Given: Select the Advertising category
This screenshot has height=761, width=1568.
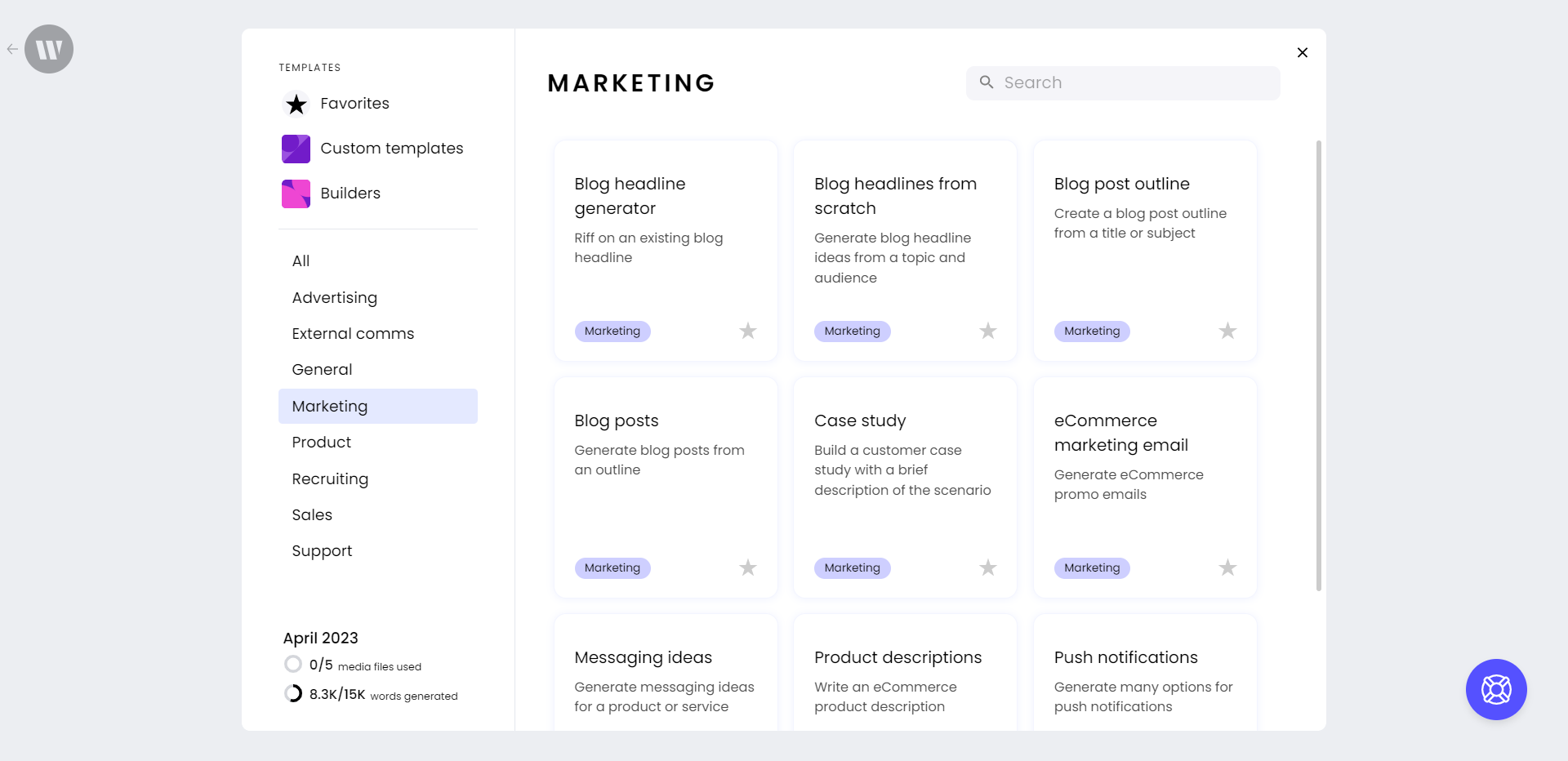Looking at the screenshot, I should click(x=378, y=297).
